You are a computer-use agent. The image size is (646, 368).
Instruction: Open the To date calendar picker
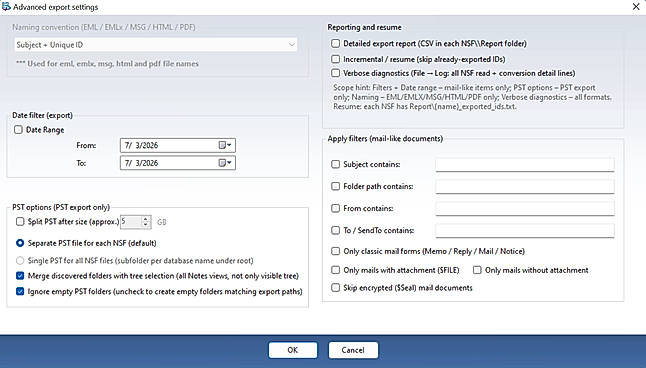tap(225, 163)
